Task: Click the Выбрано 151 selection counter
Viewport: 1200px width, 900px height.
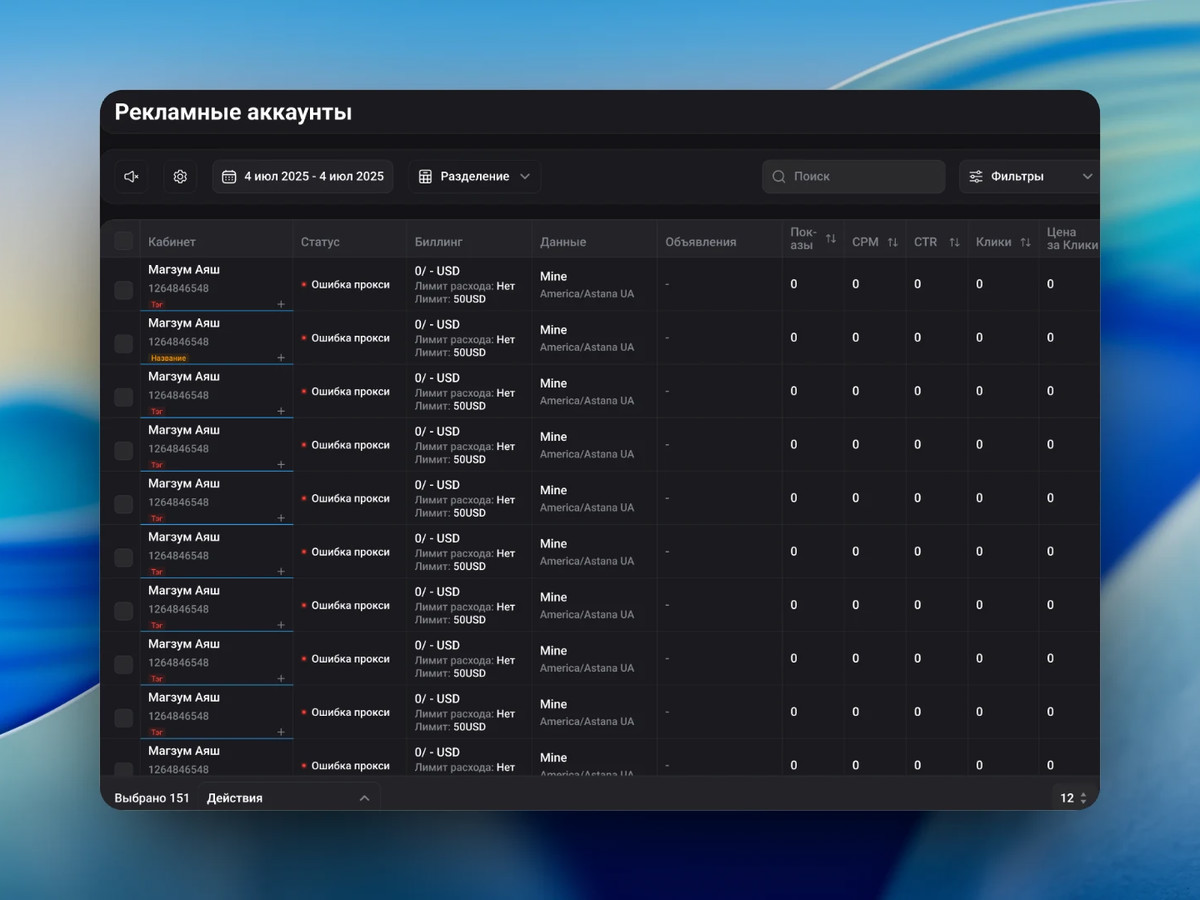Action: (x=152, y=798)
